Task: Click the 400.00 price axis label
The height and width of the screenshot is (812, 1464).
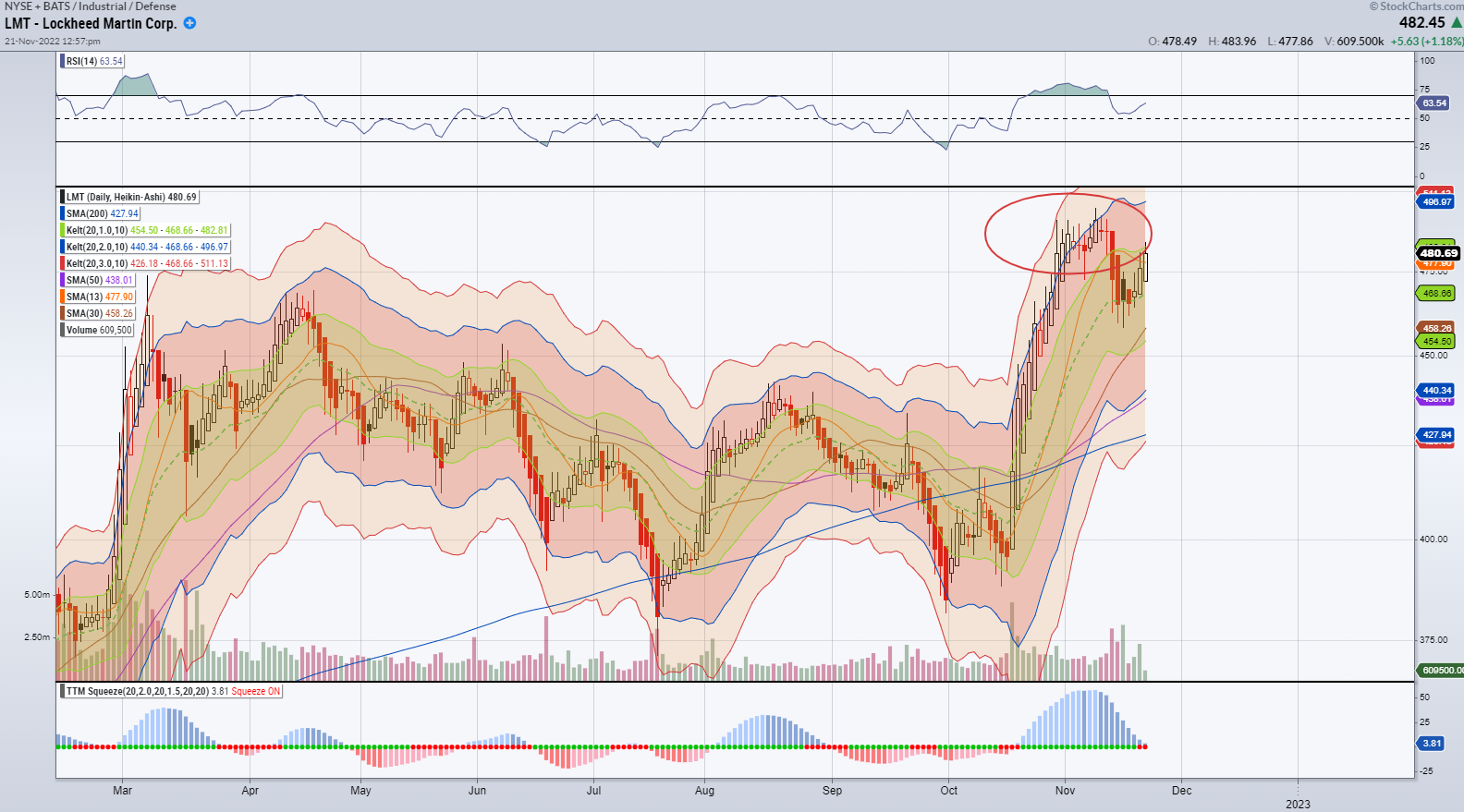Action: click(x=1433, y=539)
